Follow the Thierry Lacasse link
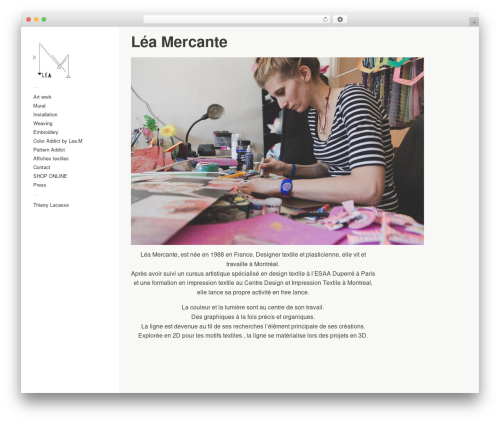 coord(51,205)
